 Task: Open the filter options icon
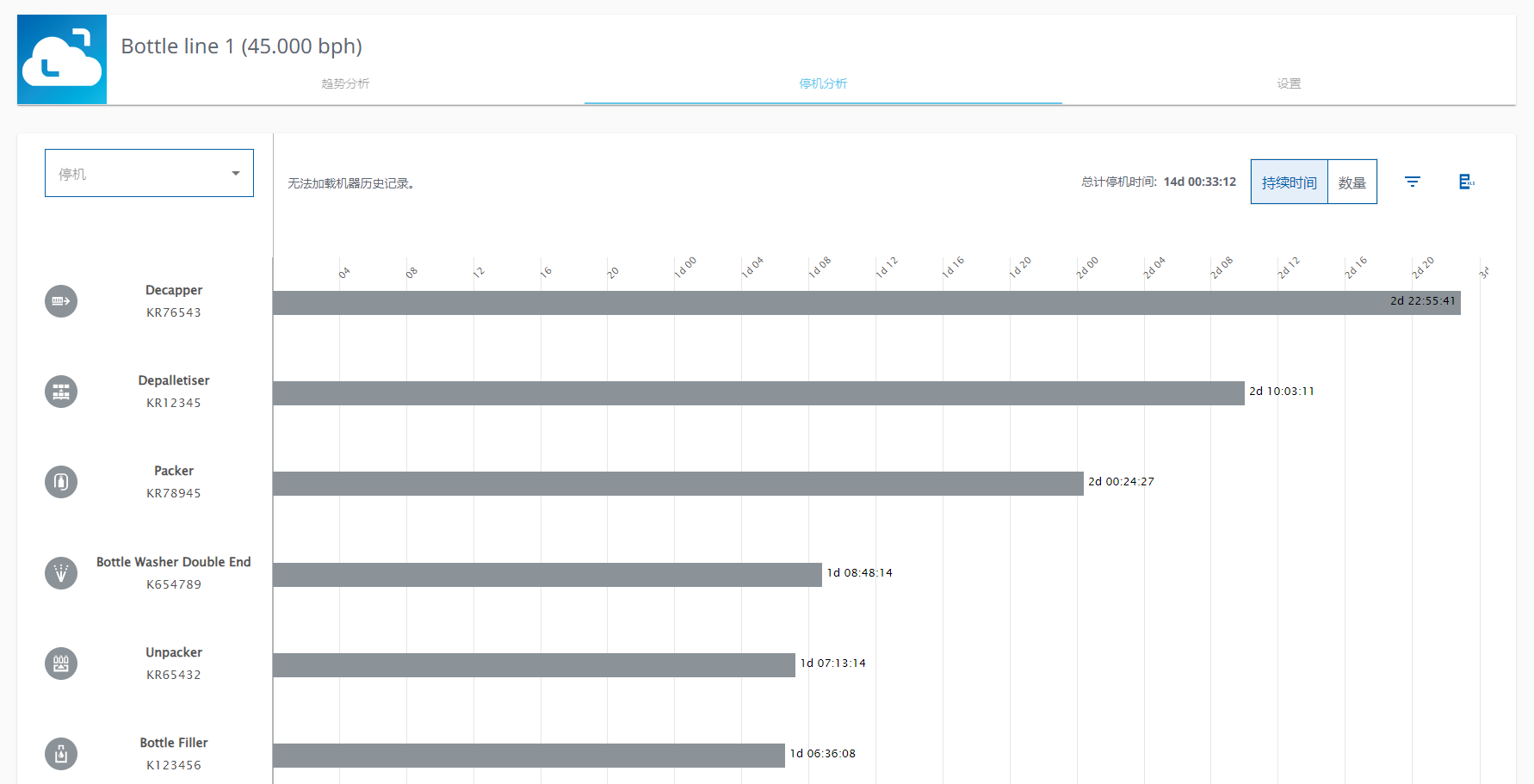1413,182
